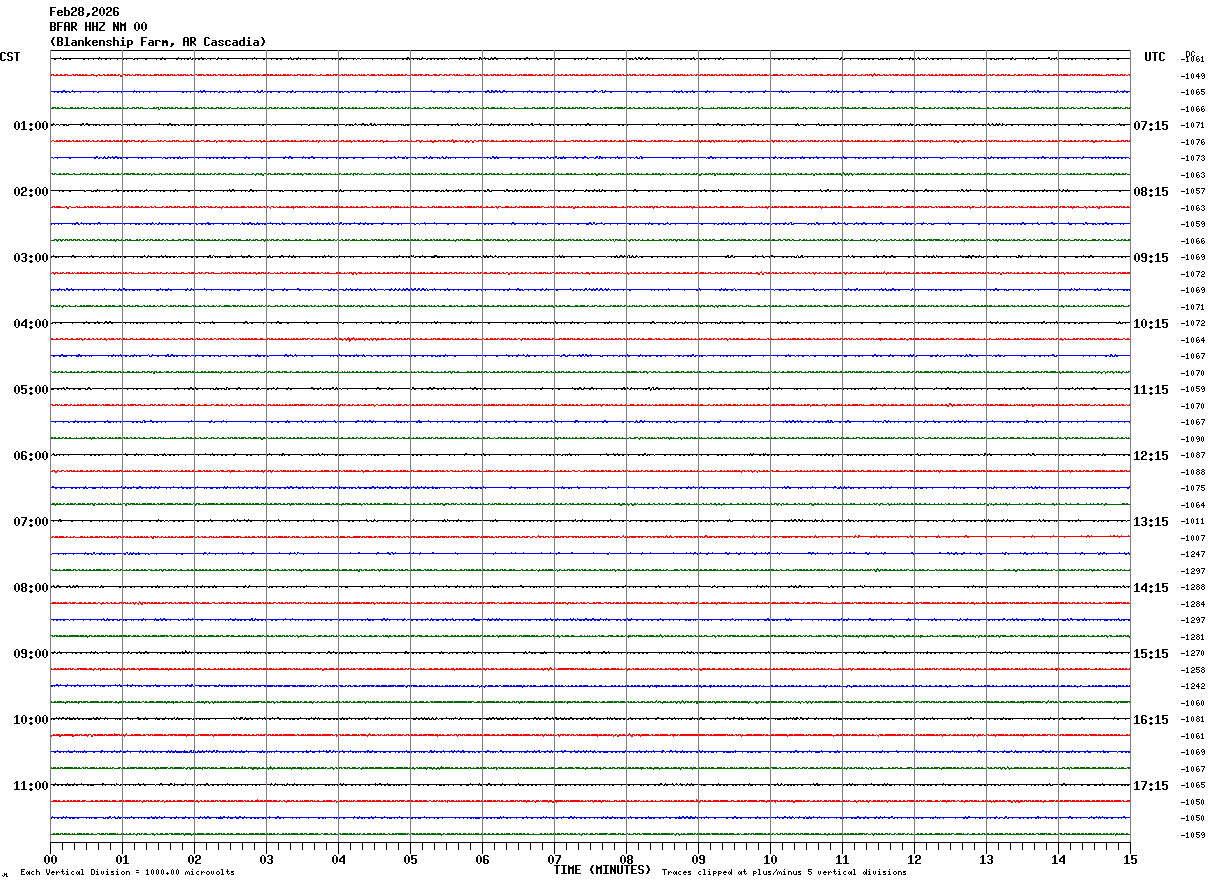The width and height of the screenshot is (1210, 886).
Task: Select minute tick 14 on the time axis
Action: [x=1058, y=859]
